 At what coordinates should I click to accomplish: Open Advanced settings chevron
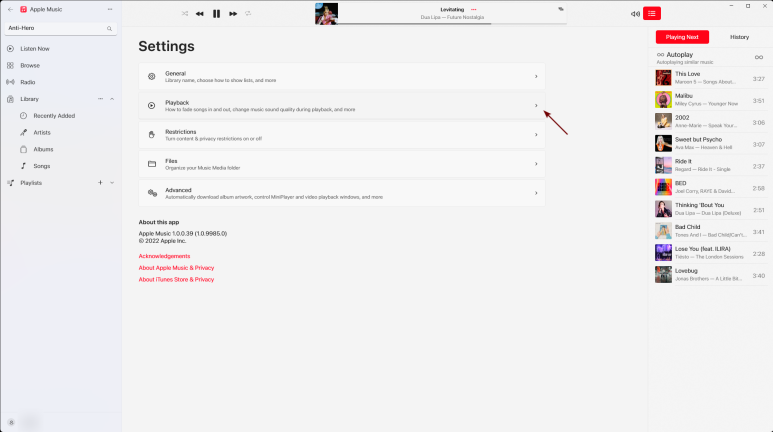pos(536,193)
